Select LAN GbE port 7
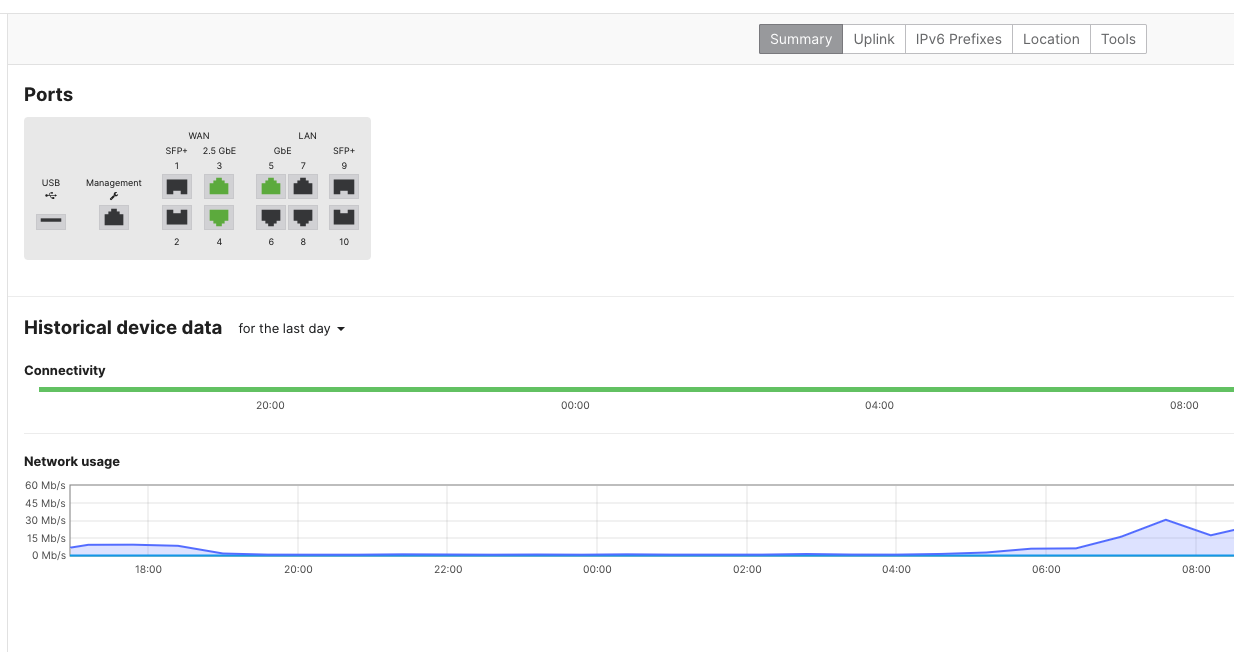Image resolution: width=1234 pixels, height=652 pixels. pos(303,186)
